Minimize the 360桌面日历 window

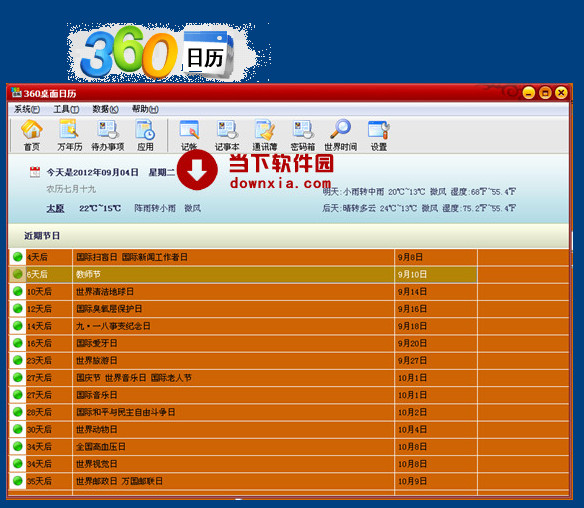pos(529,92)
